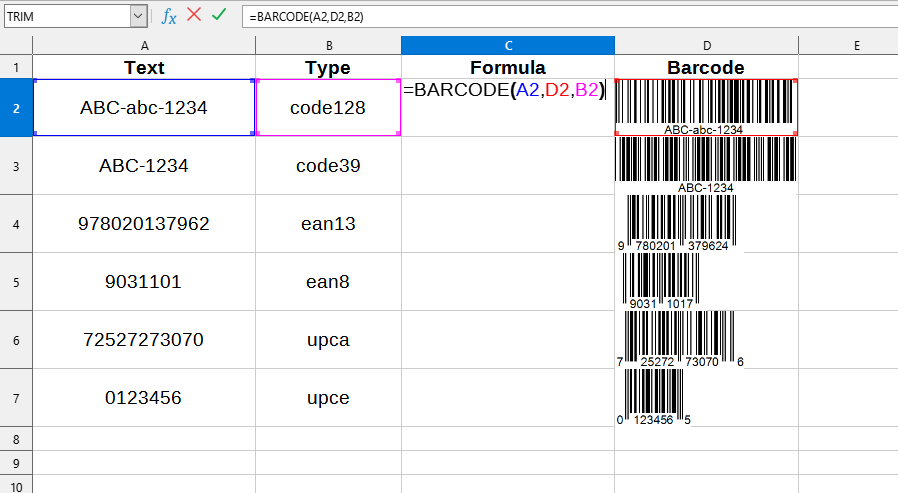Click the ean13 barcode image
The image size is (898, 493).
click(x=679, y=222)
